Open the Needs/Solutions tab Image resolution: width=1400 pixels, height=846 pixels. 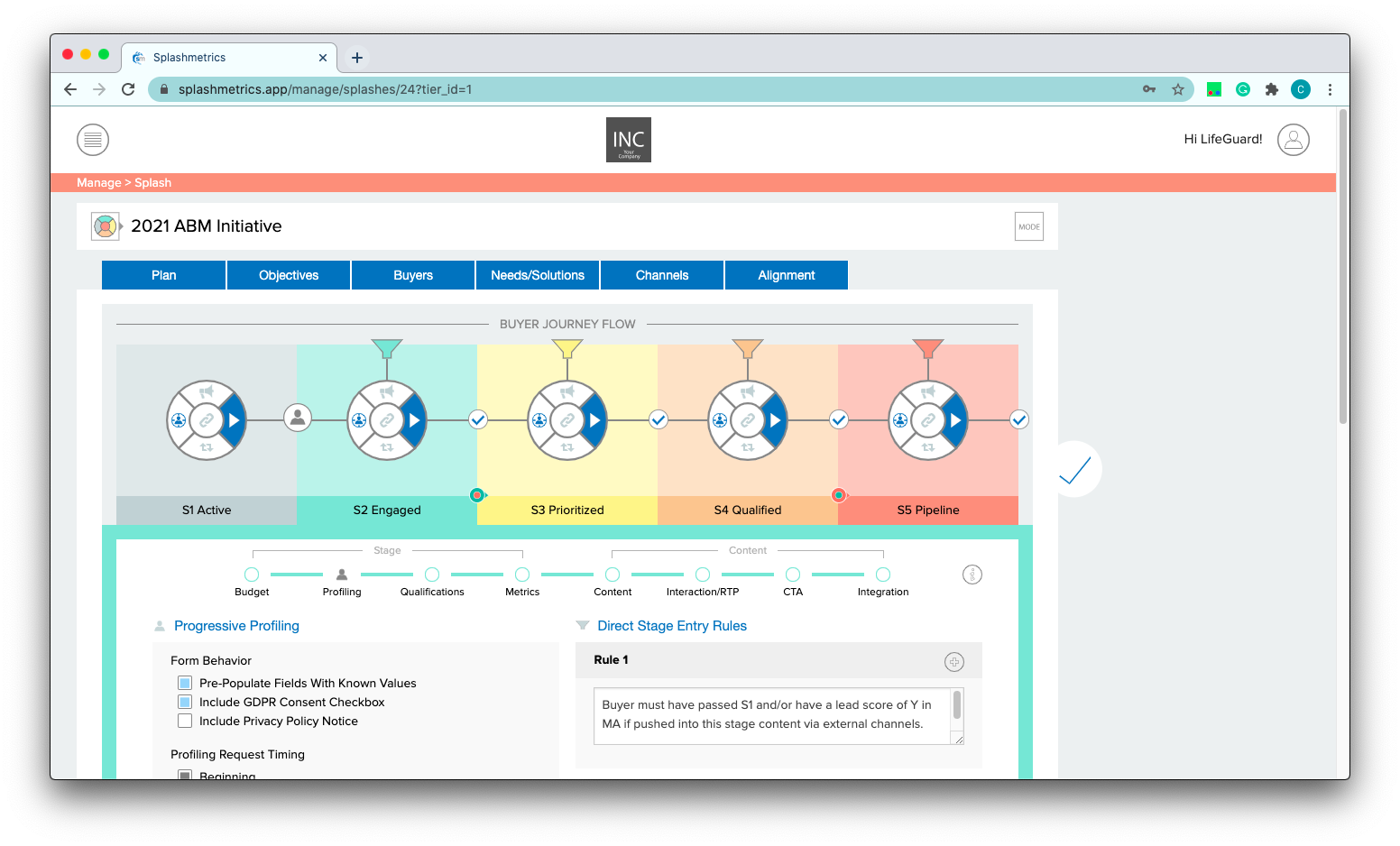[538, 275]
